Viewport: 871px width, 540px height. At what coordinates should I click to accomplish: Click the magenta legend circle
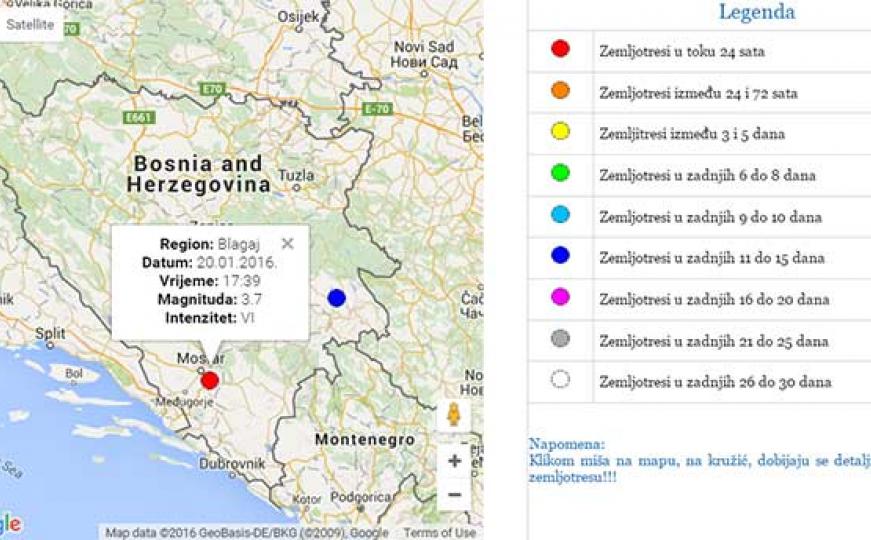tap(560, 297)
